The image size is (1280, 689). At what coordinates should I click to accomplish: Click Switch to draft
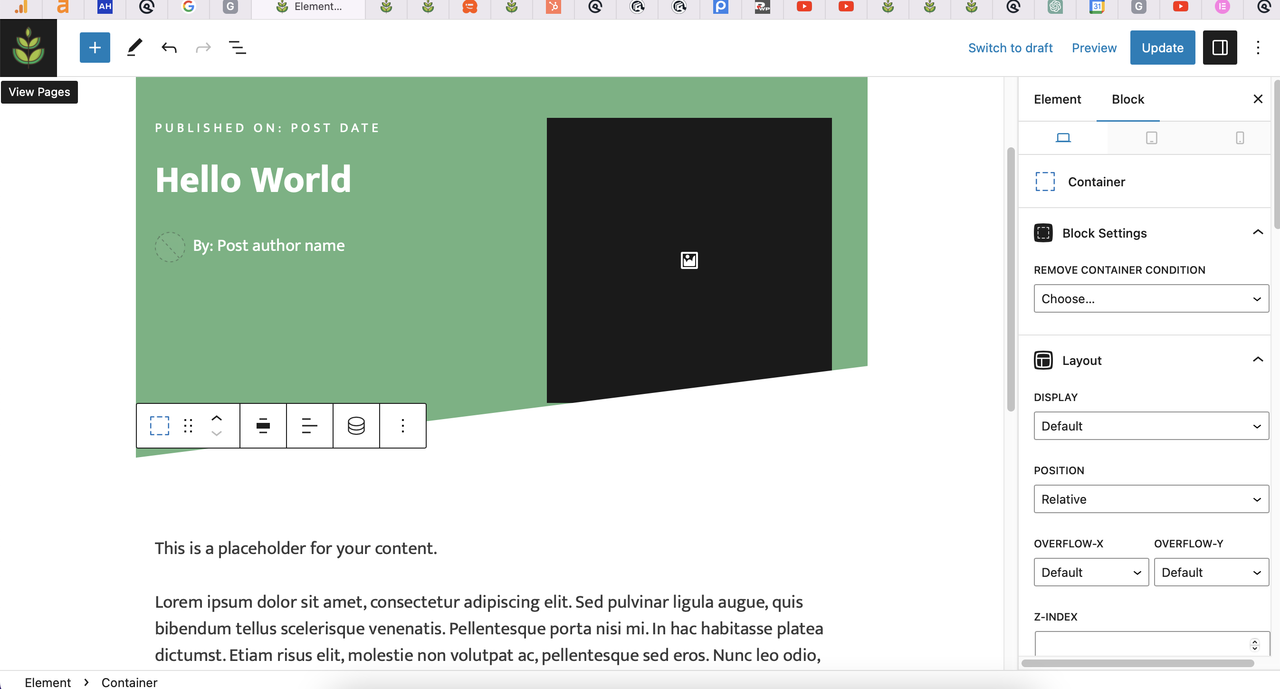click(x=1010, y=47)
